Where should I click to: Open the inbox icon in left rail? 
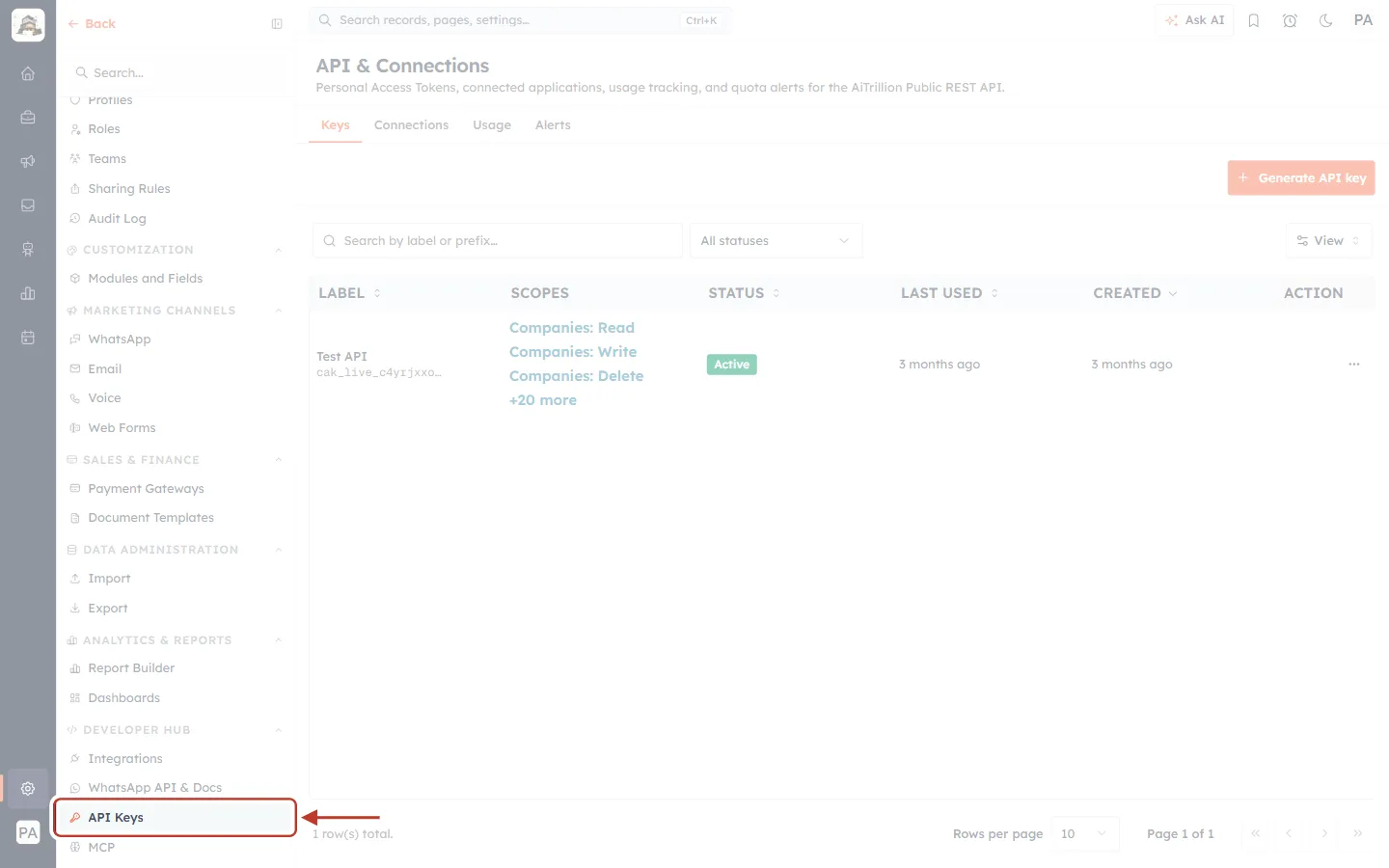coord(28,205)
